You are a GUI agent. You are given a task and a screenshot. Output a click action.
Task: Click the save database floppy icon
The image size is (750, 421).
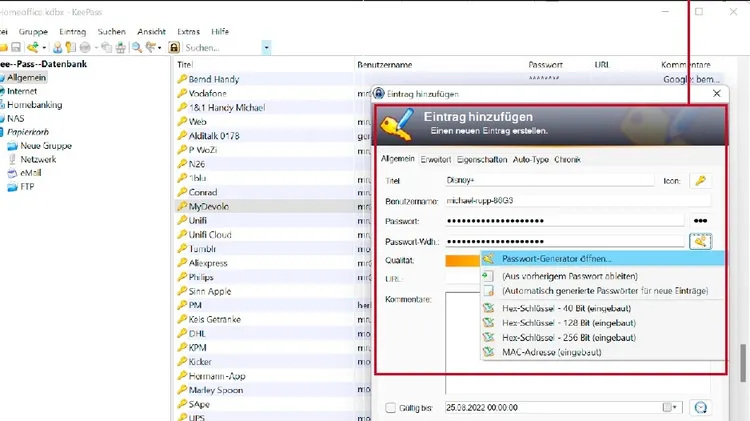(x=16, y=47)
